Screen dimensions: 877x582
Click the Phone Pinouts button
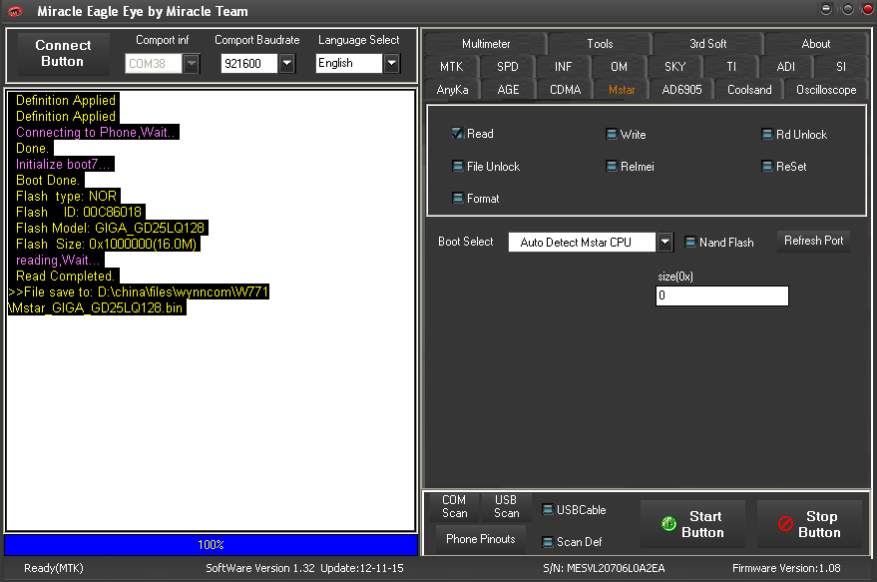pos(480,539)
